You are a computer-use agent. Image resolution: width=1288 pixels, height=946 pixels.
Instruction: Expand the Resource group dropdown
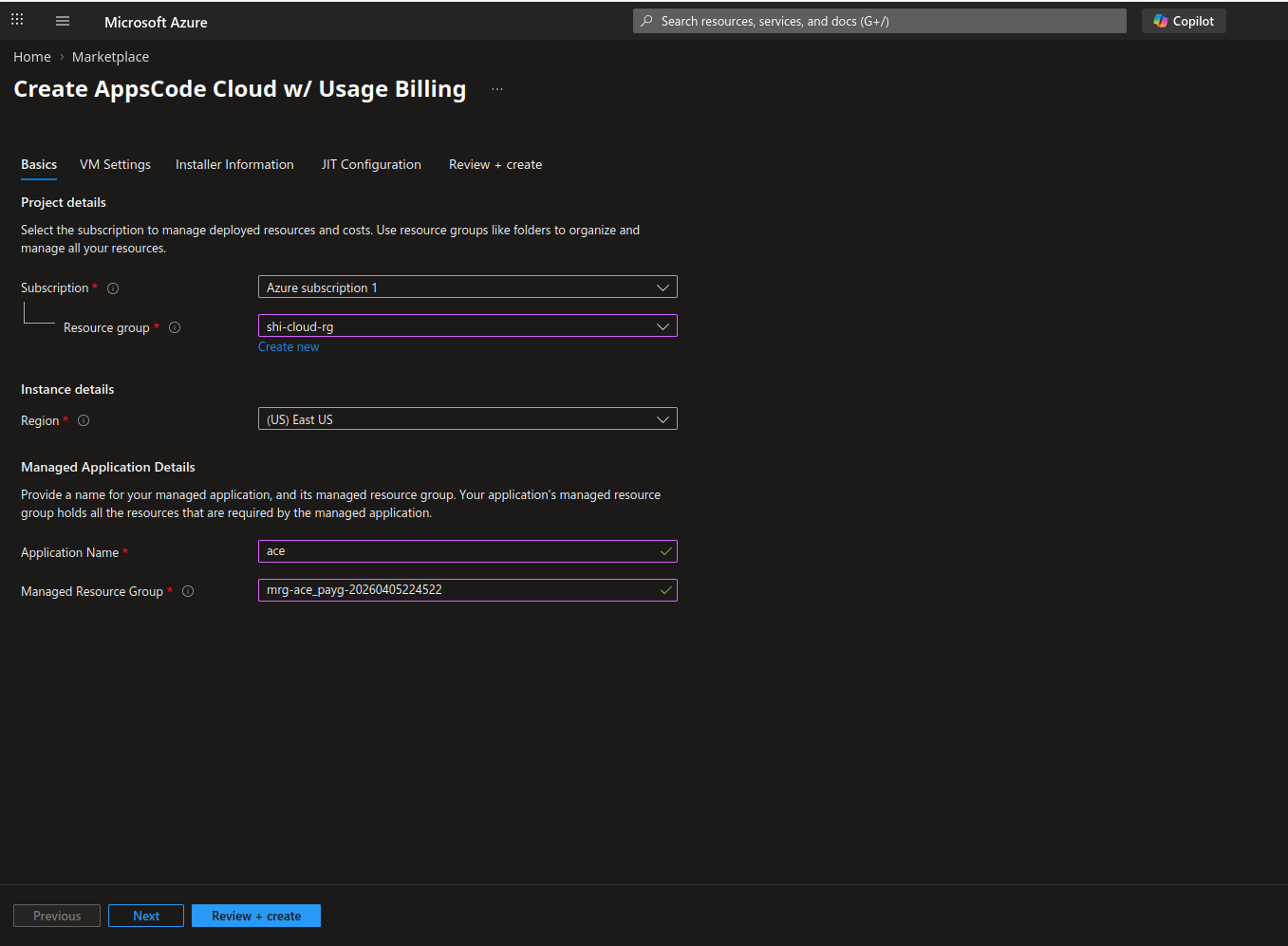click(467, 326)
